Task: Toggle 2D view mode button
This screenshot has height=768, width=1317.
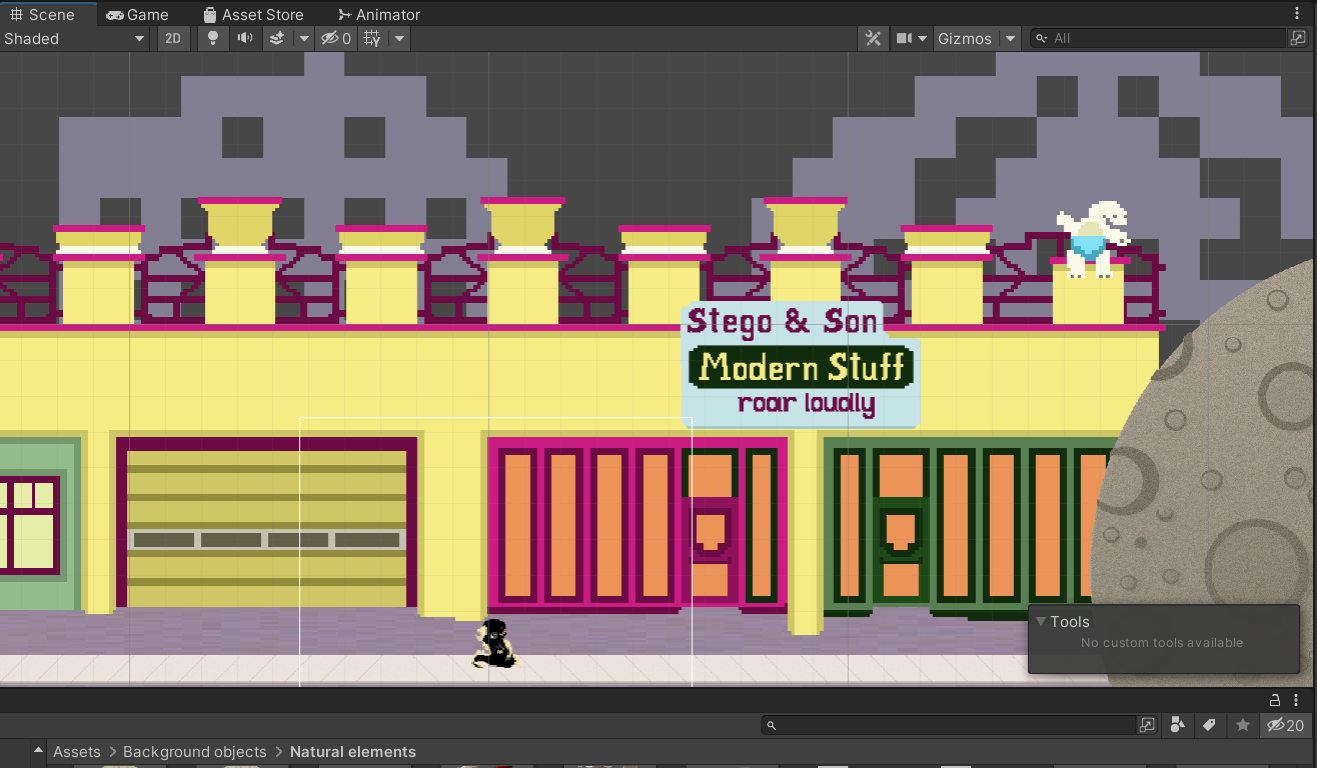Action: click(x=173, y=38)
